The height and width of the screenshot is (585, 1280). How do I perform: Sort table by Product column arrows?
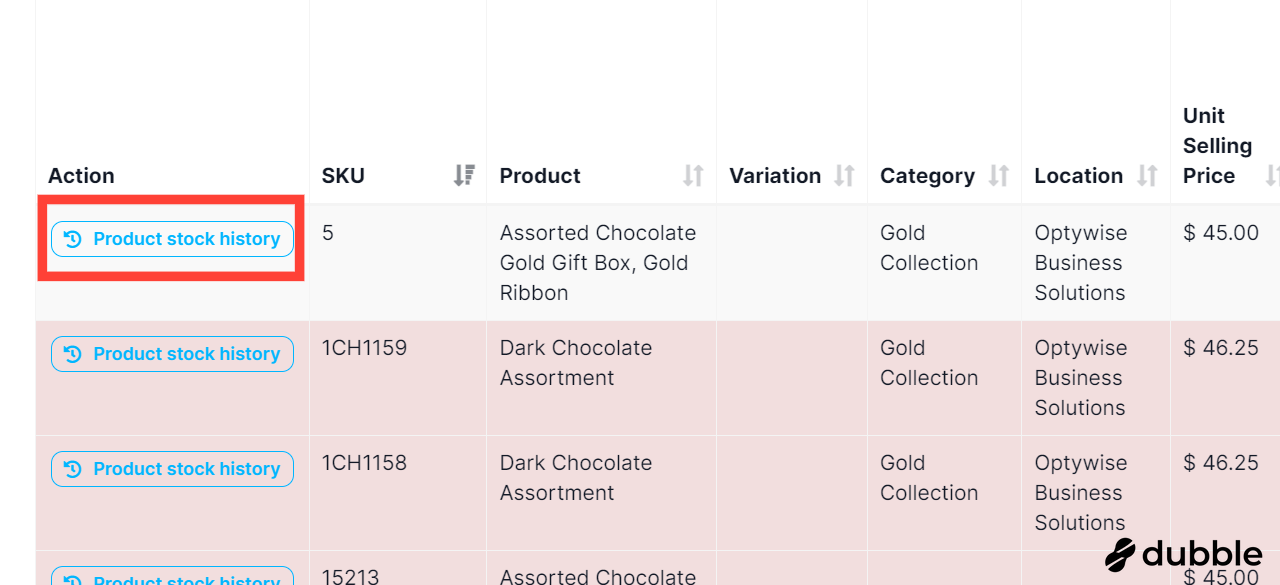[693, 176]
